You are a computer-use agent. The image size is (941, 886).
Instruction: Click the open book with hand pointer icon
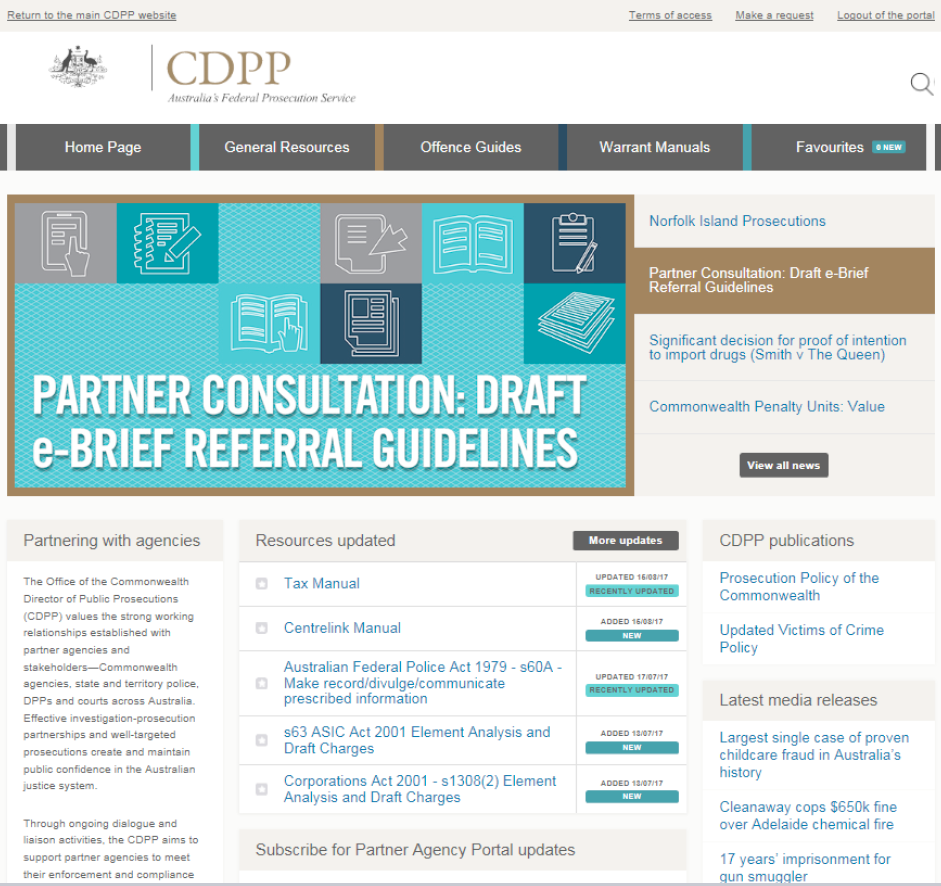click(x=269, y=323)
